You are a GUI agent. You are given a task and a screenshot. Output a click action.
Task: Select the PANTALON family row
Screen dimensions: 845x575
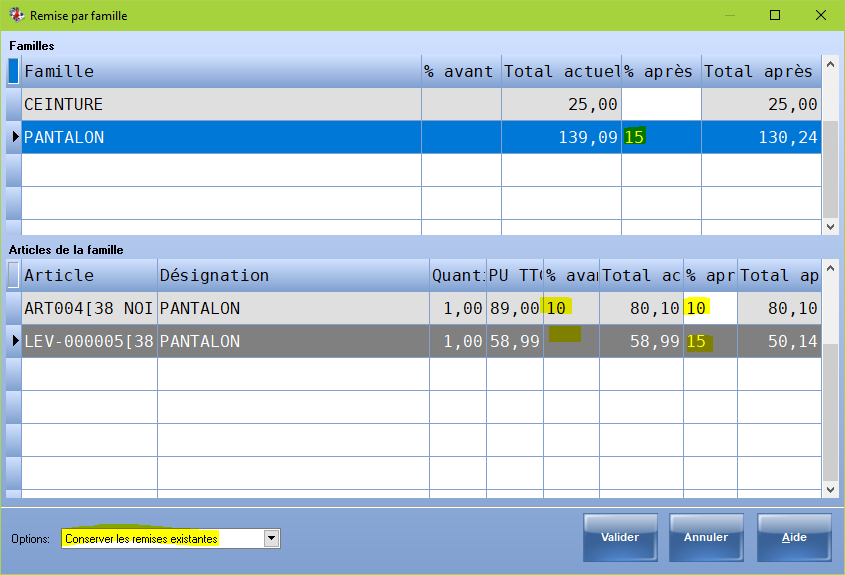pos(220,137)
